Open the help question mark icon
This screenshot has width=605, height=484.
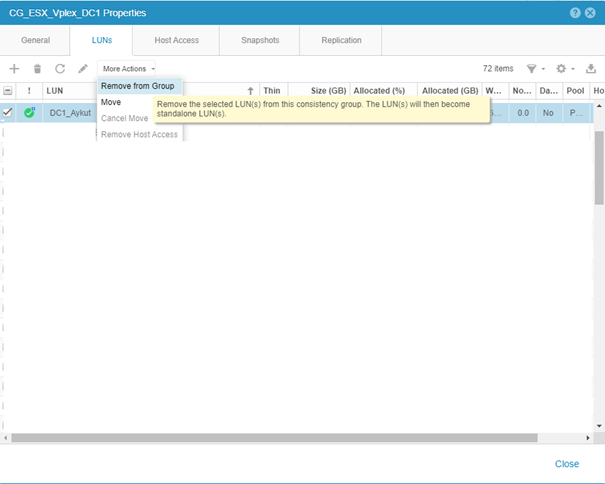[575, 13]
